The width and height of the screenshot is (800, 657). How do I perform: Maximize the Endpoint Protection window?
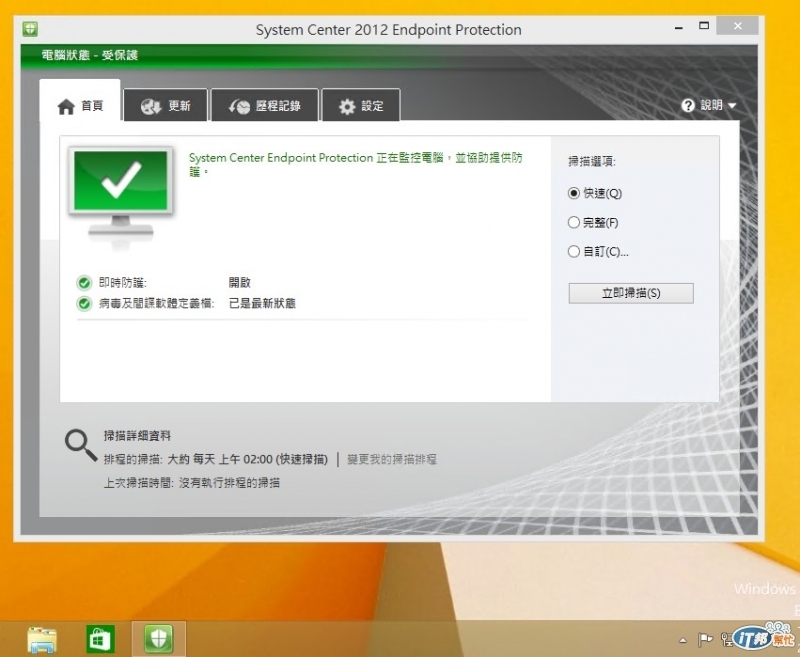pos(704,26)
